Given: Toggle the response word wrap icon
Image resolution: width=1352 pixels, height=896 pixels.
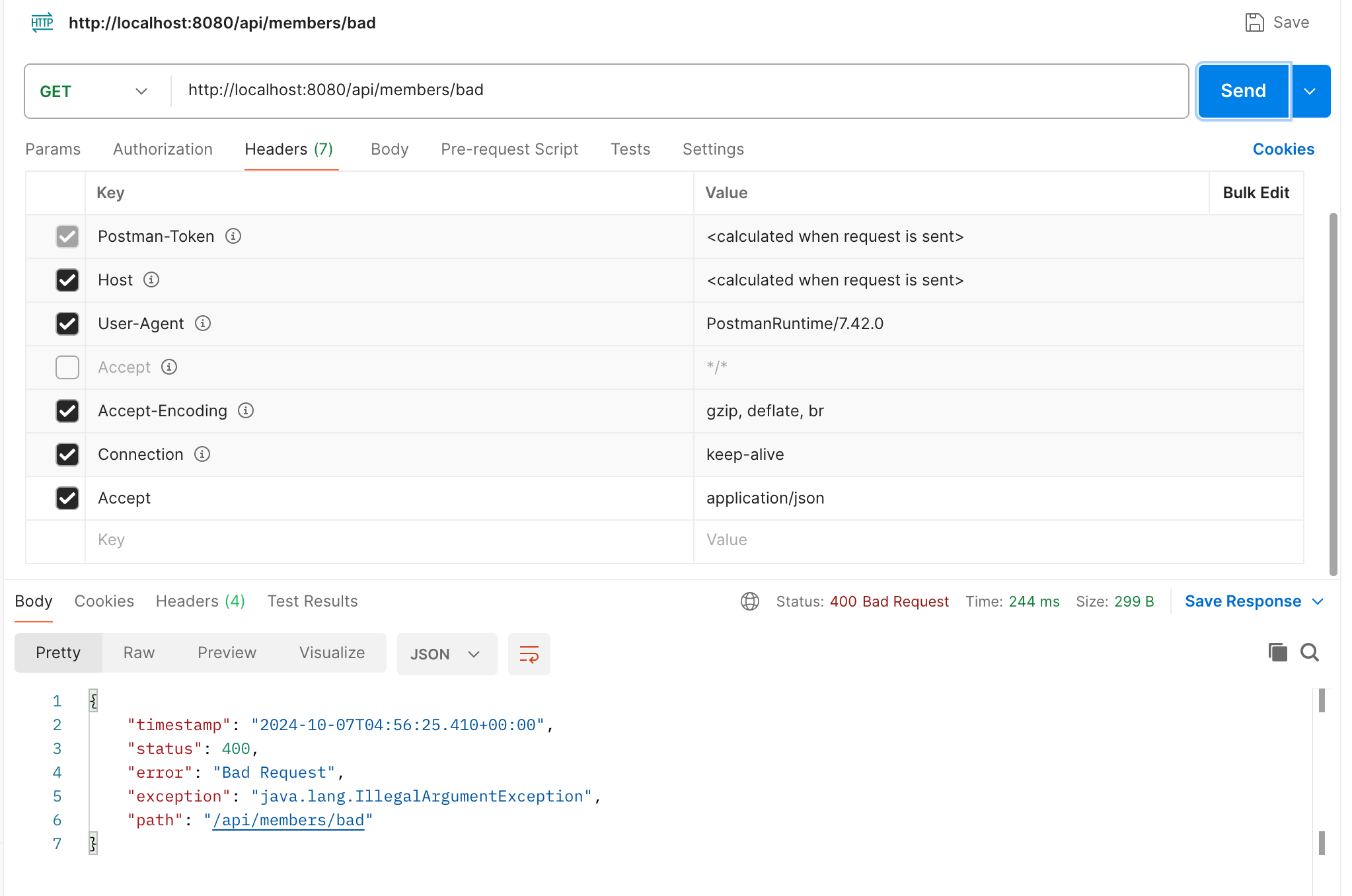Looking at the screenshot, I should pos(529,654).
